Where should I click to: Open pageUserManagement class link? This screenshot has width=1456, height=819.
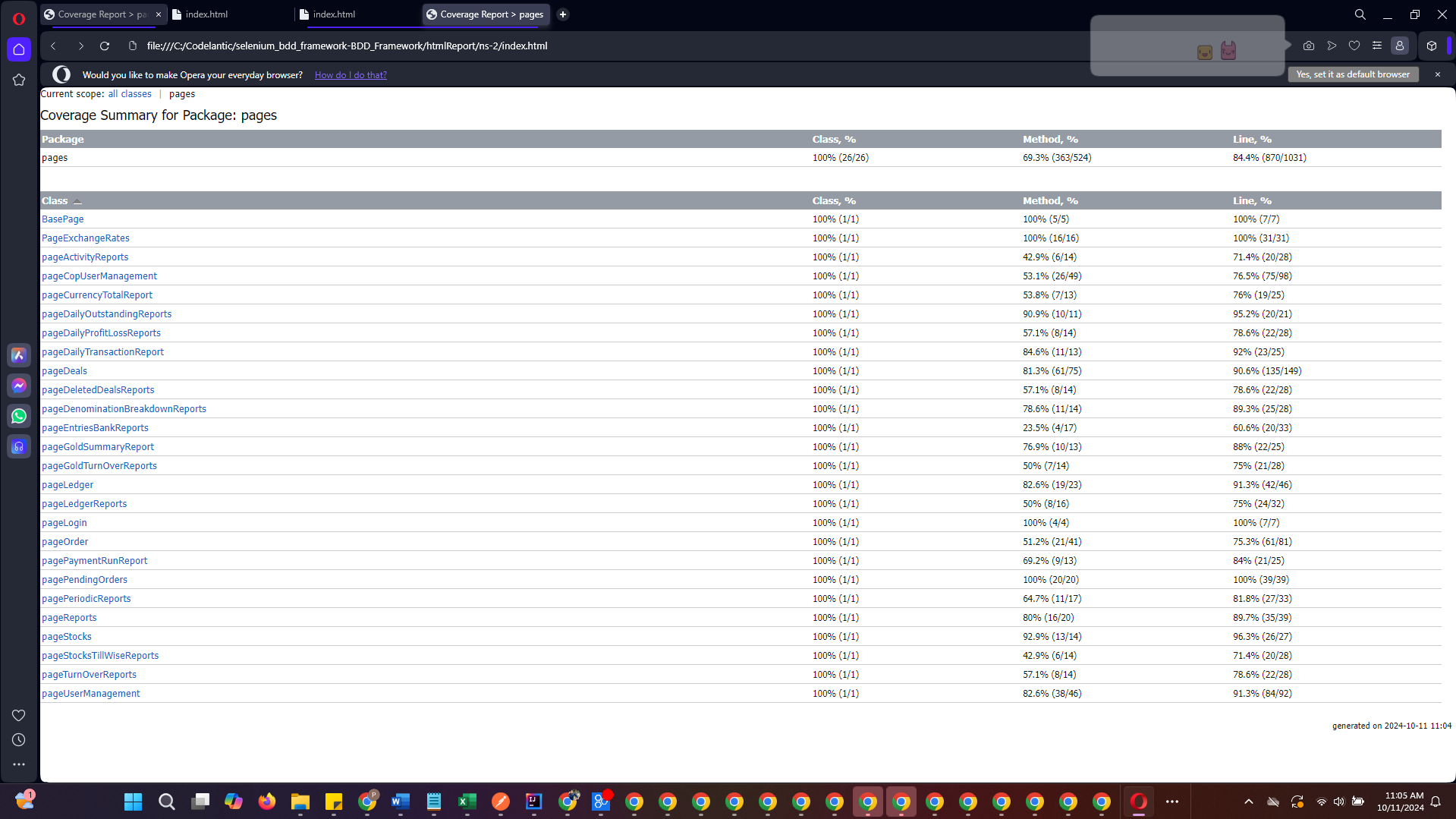point(91,694)
